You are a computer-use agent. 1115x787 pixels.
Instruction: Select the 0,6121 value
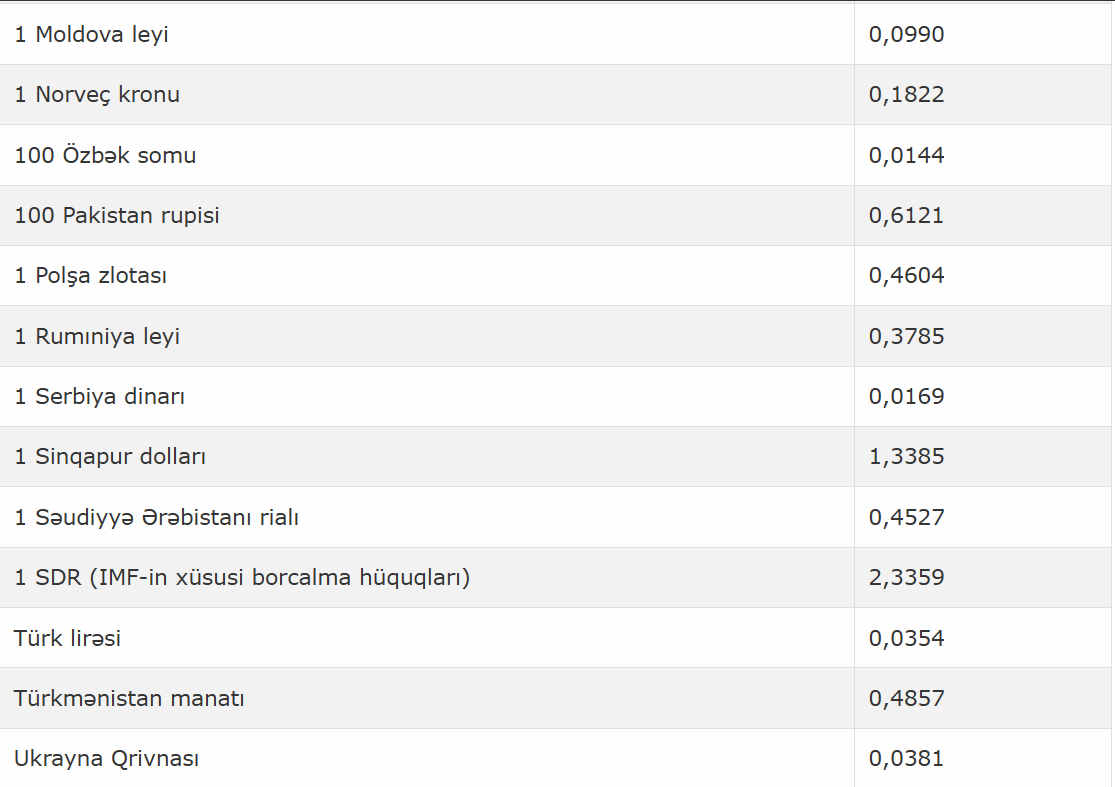tap(907, 215)
